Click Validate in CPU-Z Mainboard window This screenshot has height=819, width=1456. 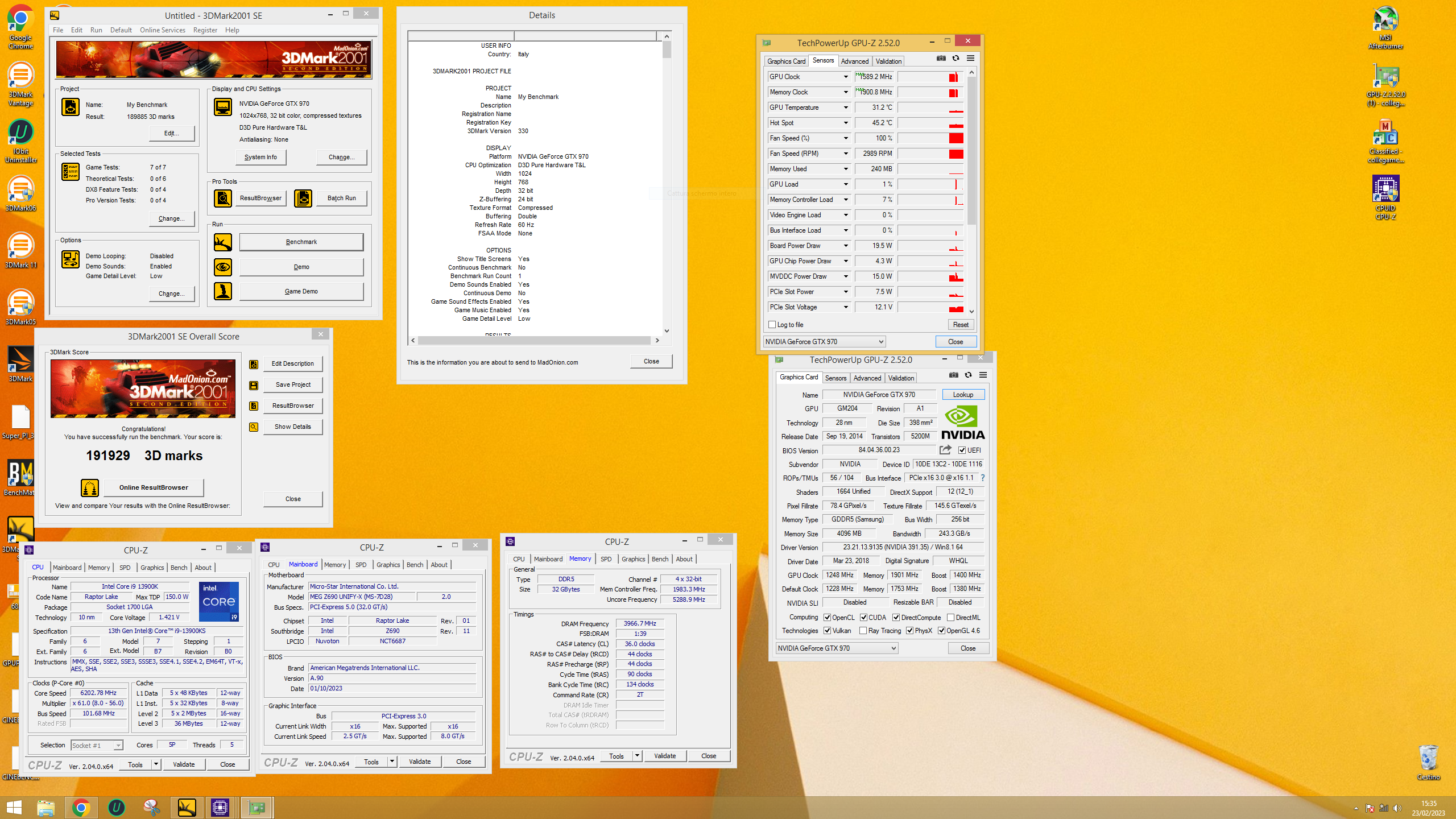[420, 762]
